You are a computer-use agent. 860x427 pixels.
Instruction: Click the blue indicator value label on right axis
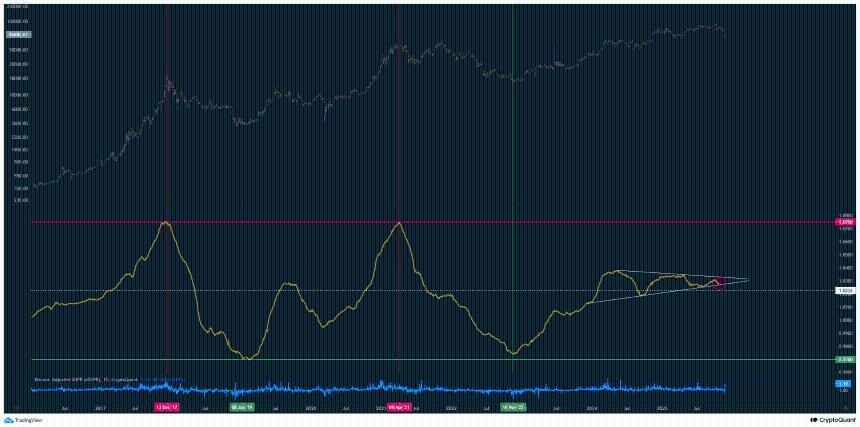point(843,383)
